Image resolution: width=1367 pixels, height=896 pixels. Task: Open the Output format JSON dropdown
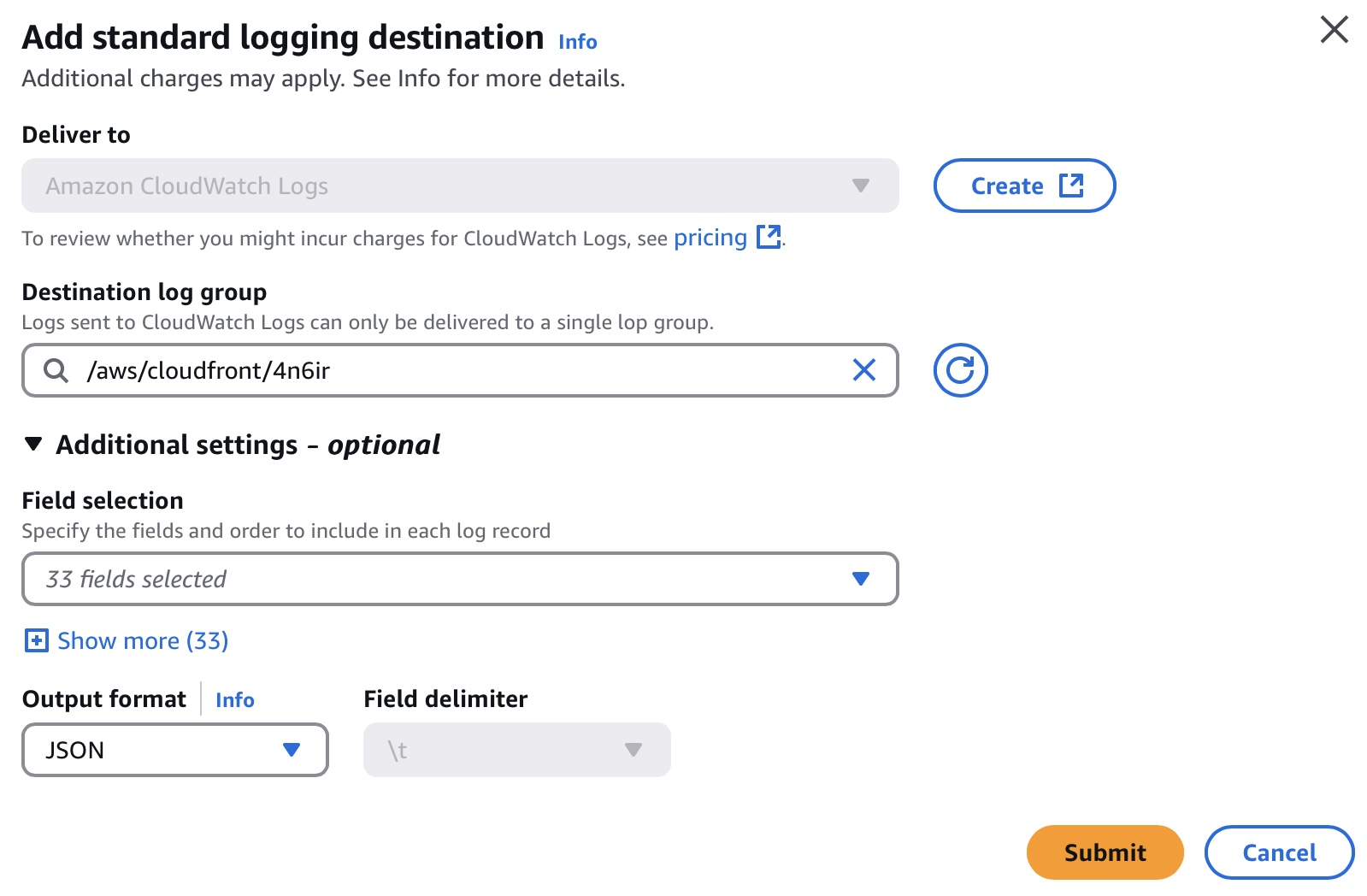[x=175, y=750]
